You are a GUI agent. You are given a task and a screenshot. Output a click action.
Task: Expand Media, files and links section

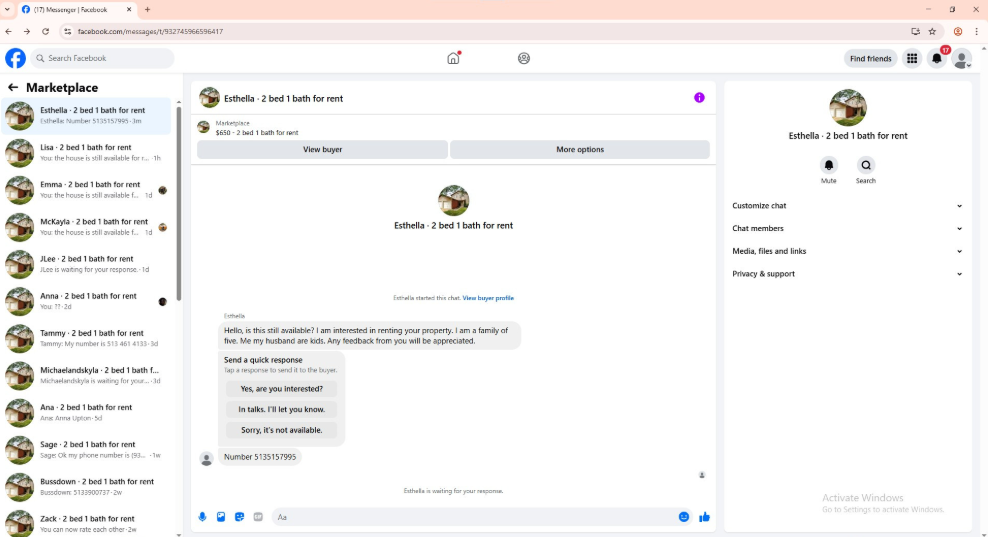coord(847,251)
